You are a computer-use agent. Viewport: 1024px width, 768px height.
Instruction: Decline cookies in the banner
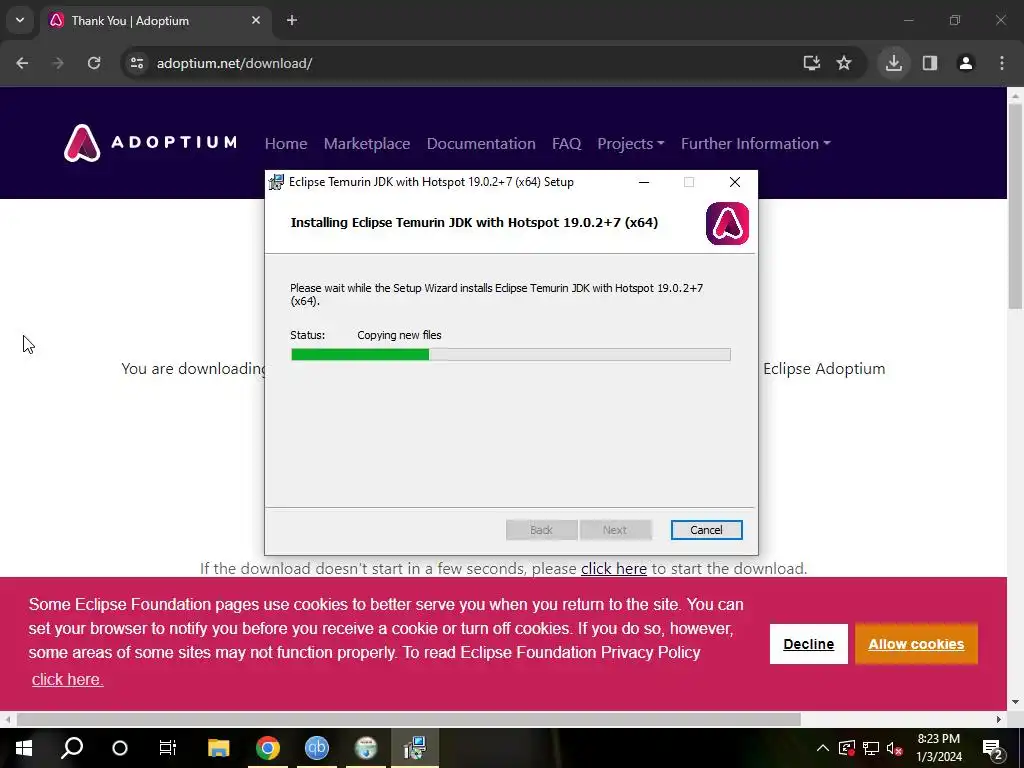[808, 644]
